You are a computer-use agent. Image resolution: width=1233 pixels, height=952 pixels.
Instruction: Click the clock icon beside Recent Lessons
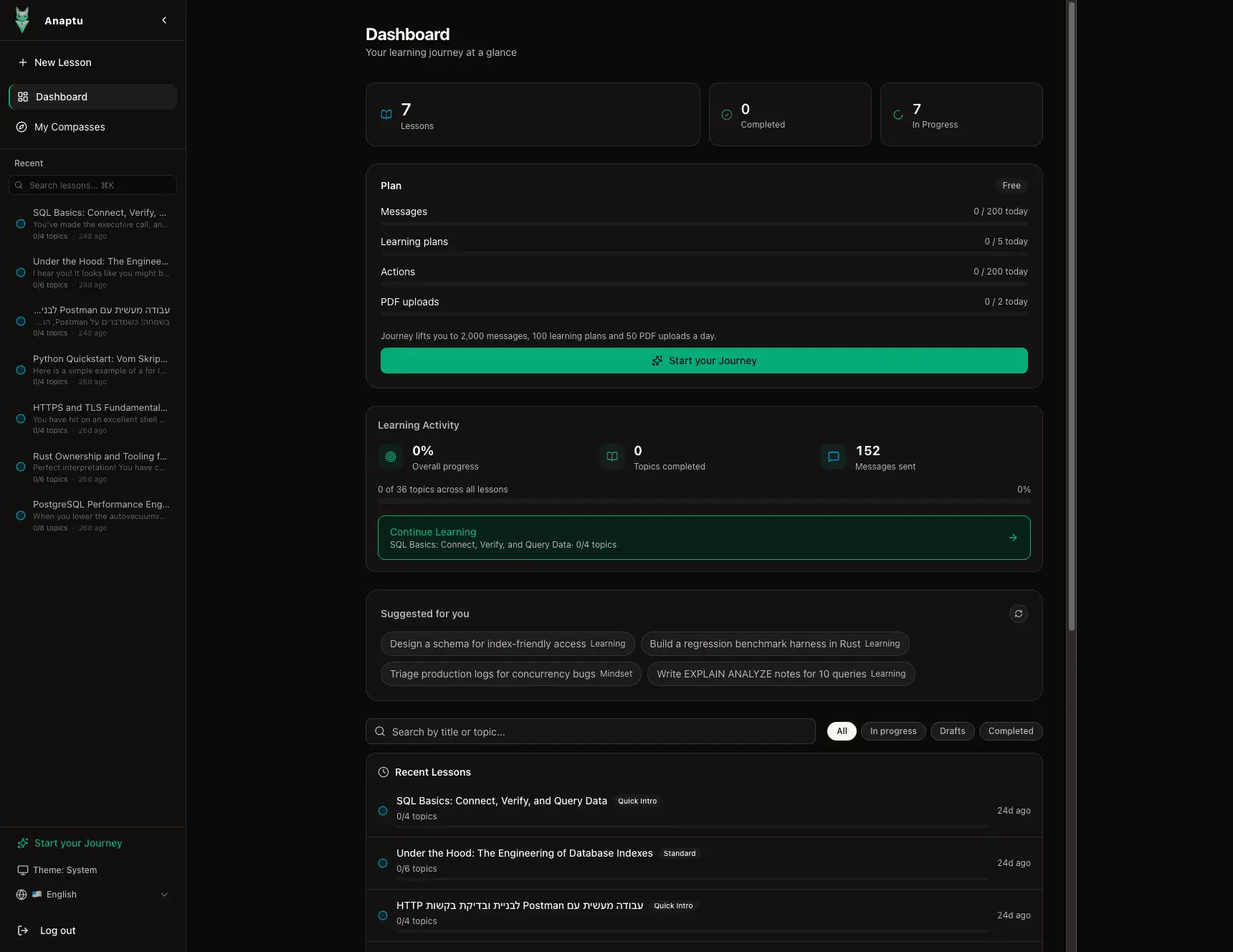click(x=384, y=772)
